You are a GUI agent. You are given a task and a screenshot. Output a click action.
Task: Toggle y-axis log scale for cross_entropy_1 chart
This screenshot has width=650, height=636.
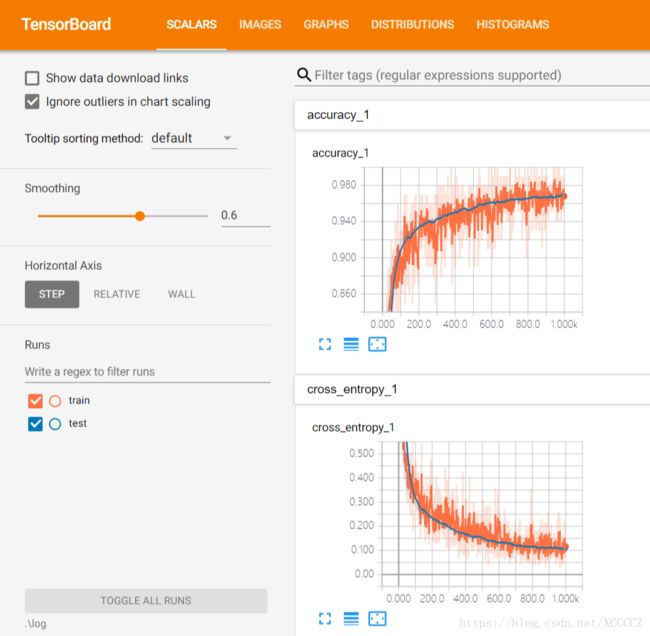click(x=351, y=619)
